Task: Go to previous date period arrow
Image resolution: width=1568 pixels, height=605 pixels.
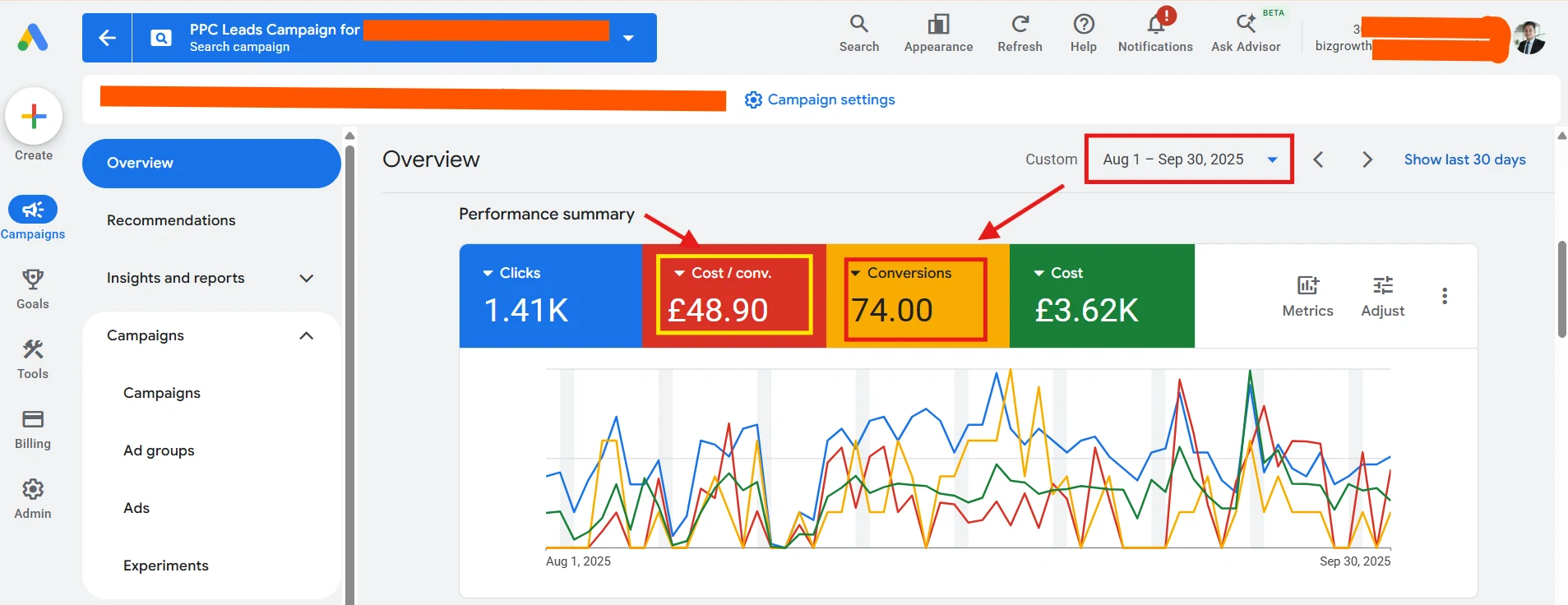Action: tap(1318, 159)
